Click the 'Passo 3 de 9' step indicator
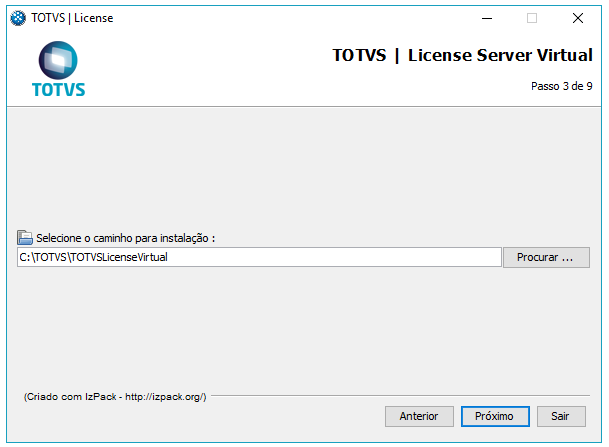This screenshot has height=447, width=609. click(561, 86)
